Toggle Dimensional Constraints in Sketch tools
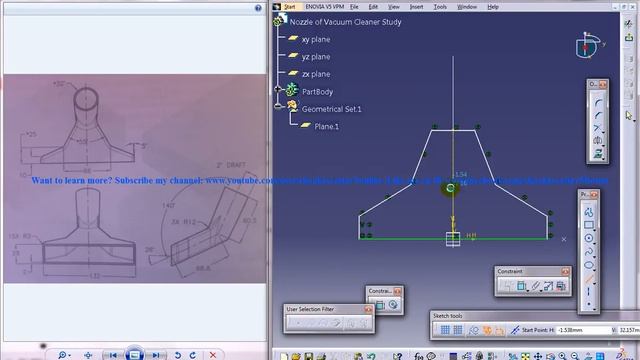Image resolution: width=640 pixels, height=360 pixels. [x=500, y=330]
